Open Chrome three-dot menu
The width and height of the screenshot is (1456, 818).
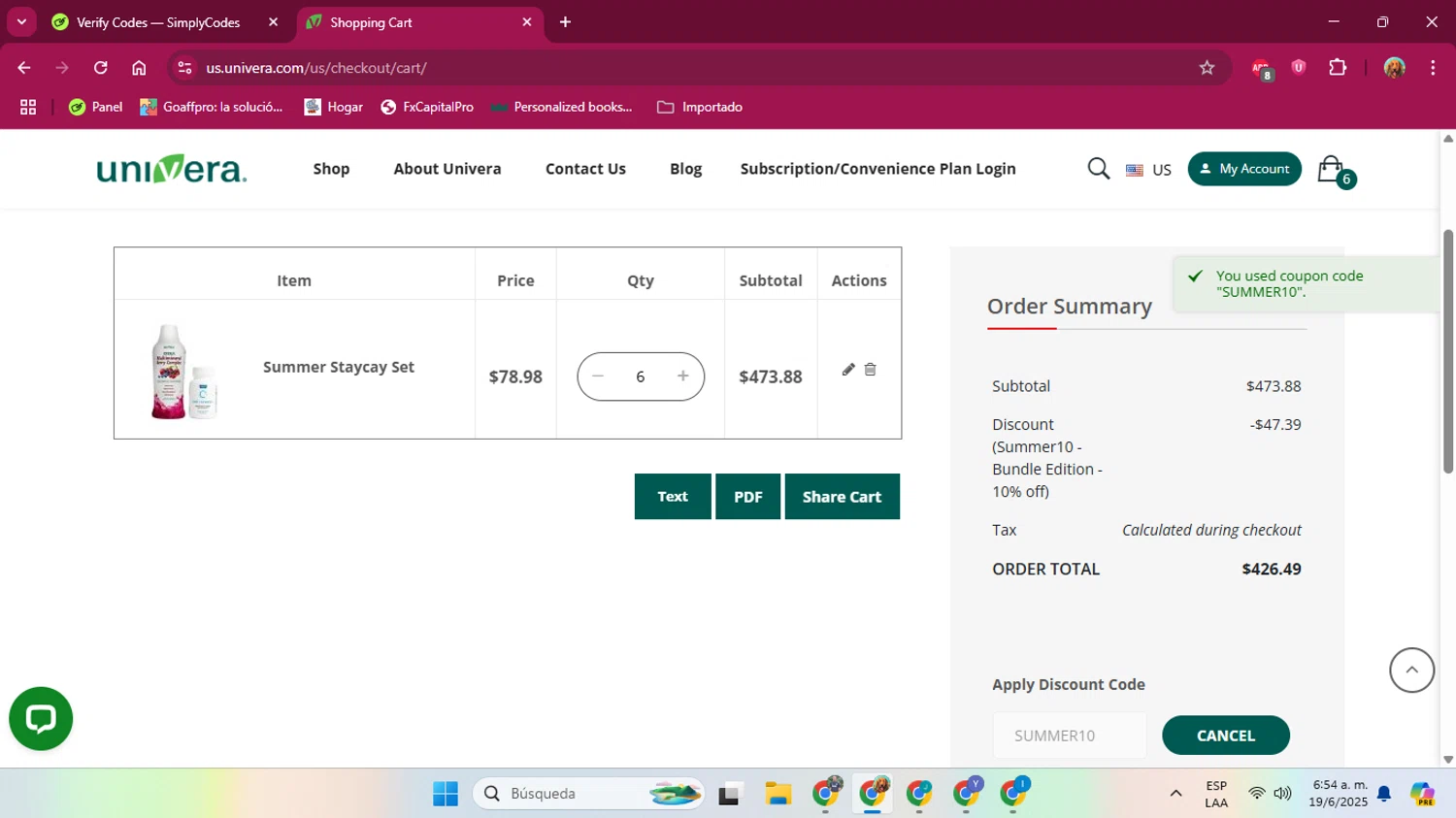click(1433, 68)
